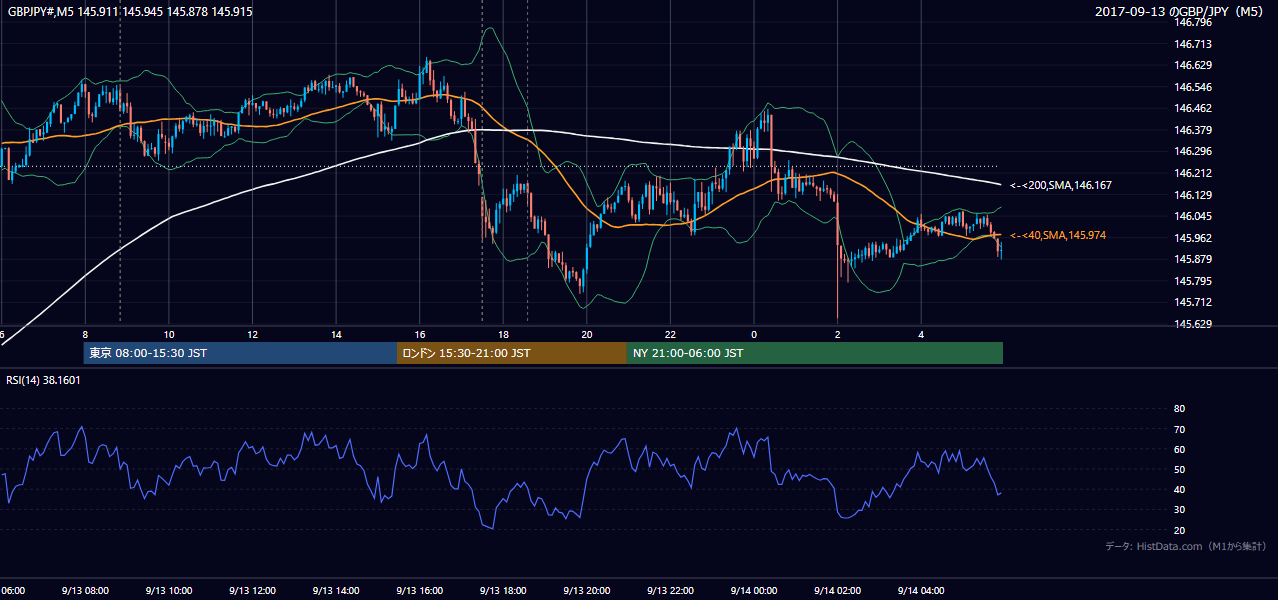Select the 東京 08:00-15:30 JST session bar
1278x600 pixels.
[x=240, y=353]
